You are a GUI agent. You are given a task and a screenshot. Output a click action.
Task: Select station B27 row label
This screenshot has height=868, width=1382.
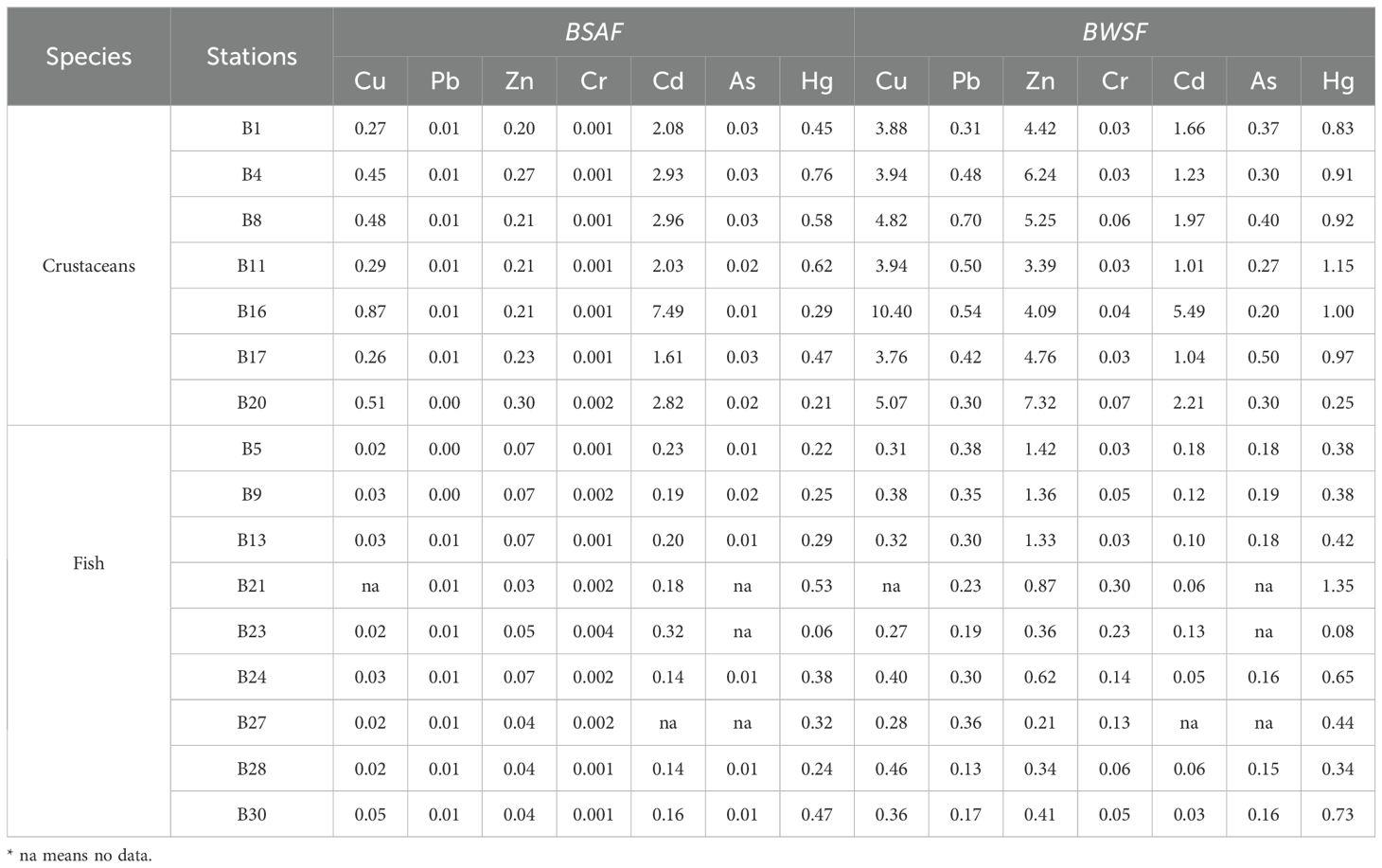point(252,723)
